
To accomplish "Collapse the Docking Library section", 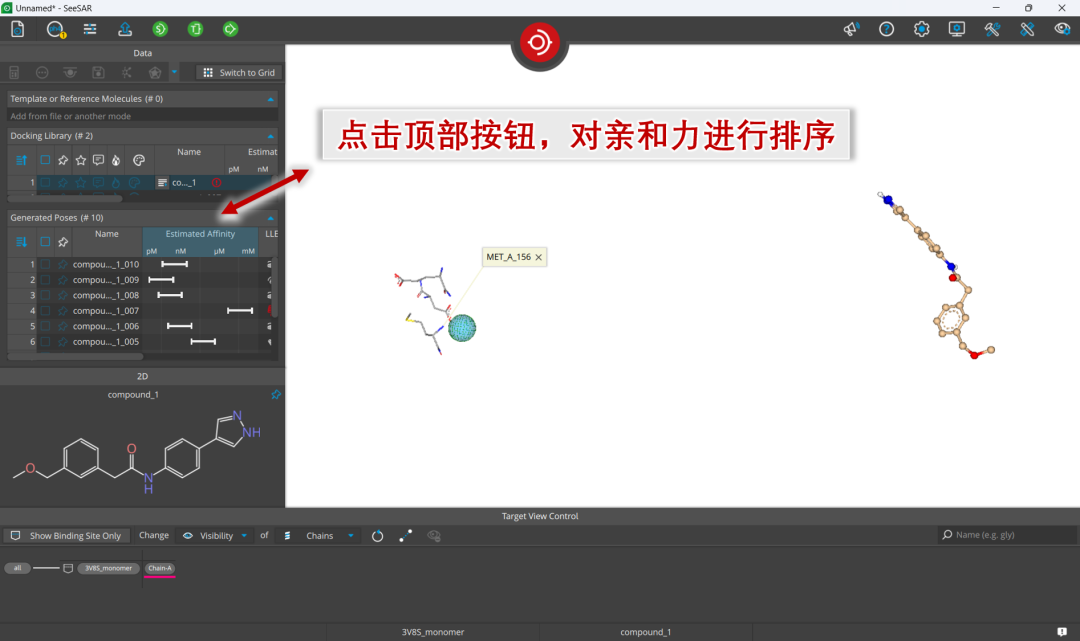I will click(271, 136).
